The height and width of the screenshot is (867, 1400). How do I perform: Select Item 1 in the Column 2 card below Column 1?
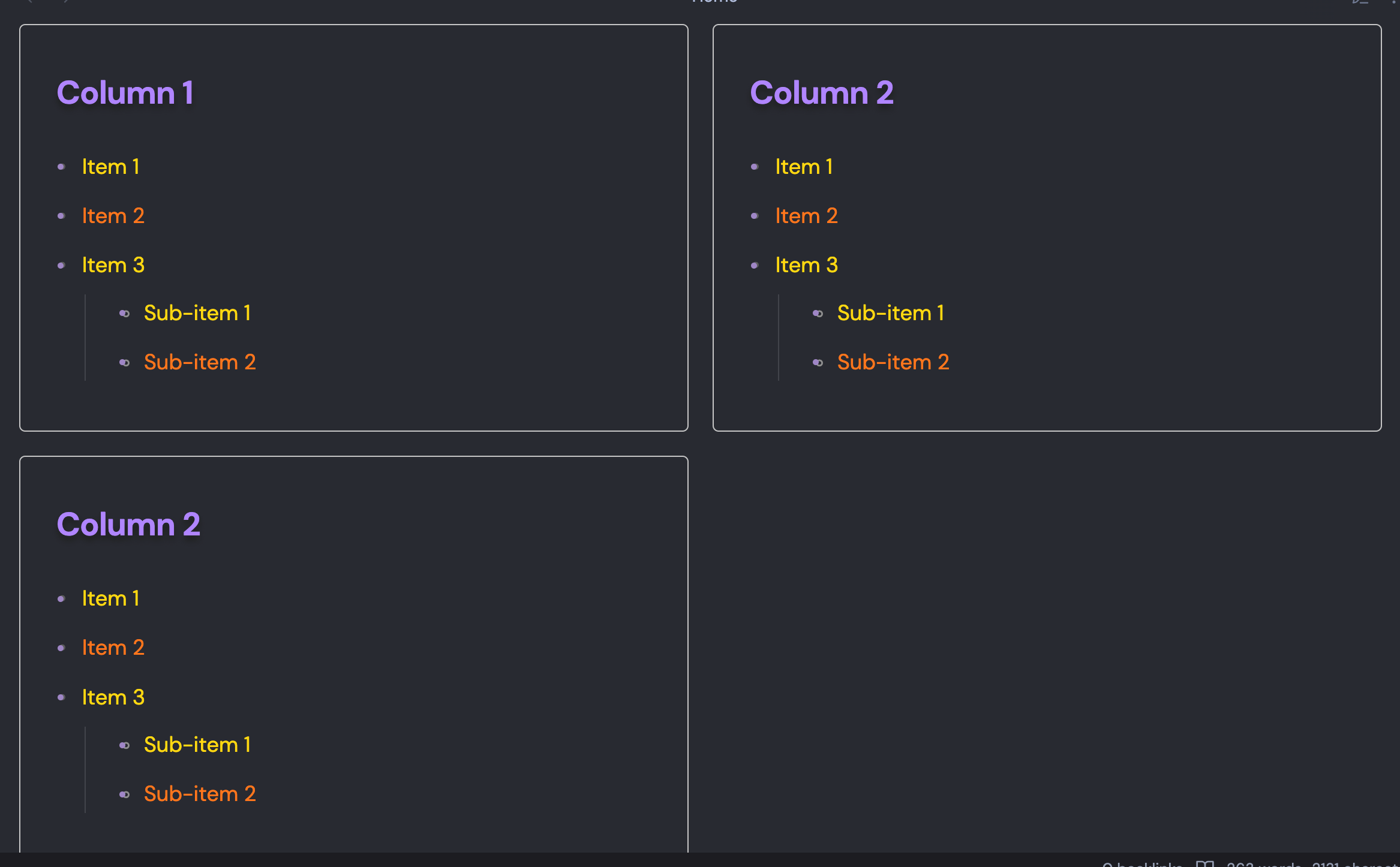tap(110, 598)
